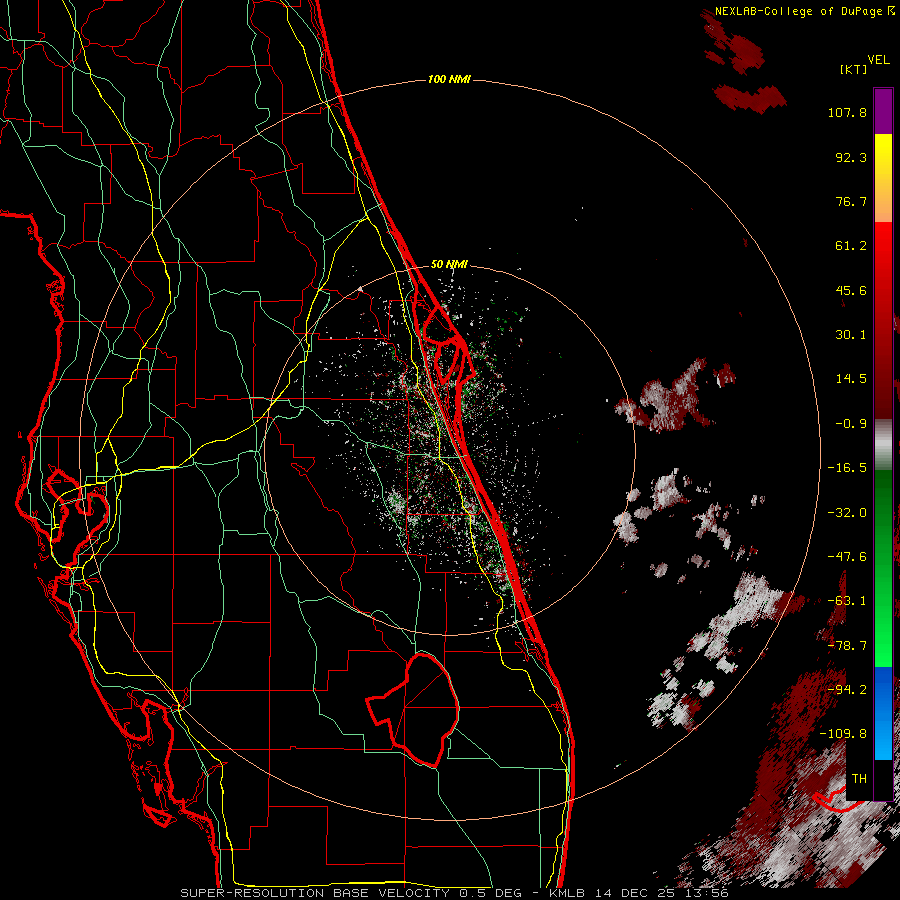Click the 30.1 velocity scale value
The image size is (900, 900).
851,335
